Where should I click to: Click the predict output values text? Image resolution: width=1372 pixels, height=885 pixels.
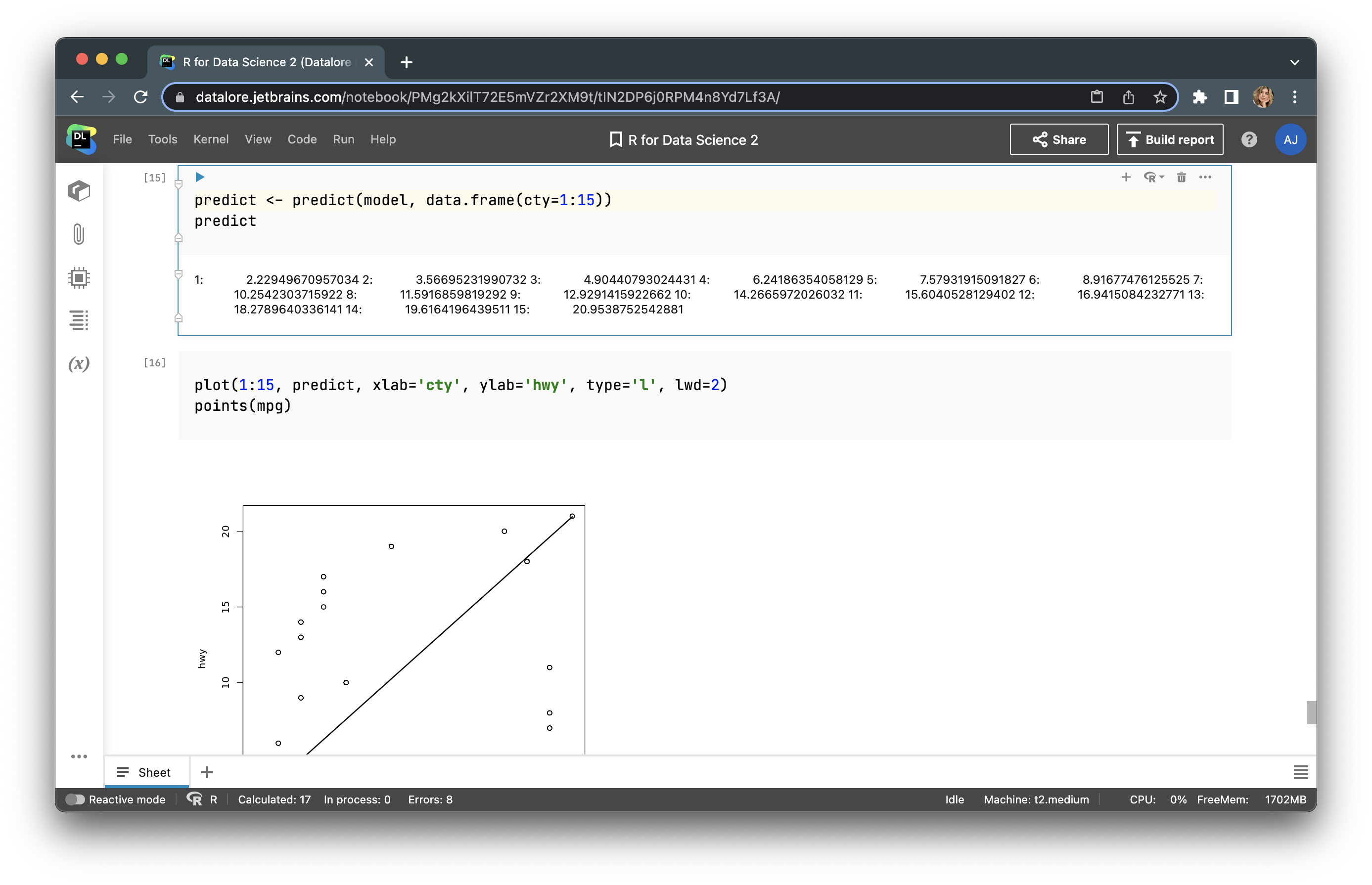pyautogui.click(x=698, y=294)
